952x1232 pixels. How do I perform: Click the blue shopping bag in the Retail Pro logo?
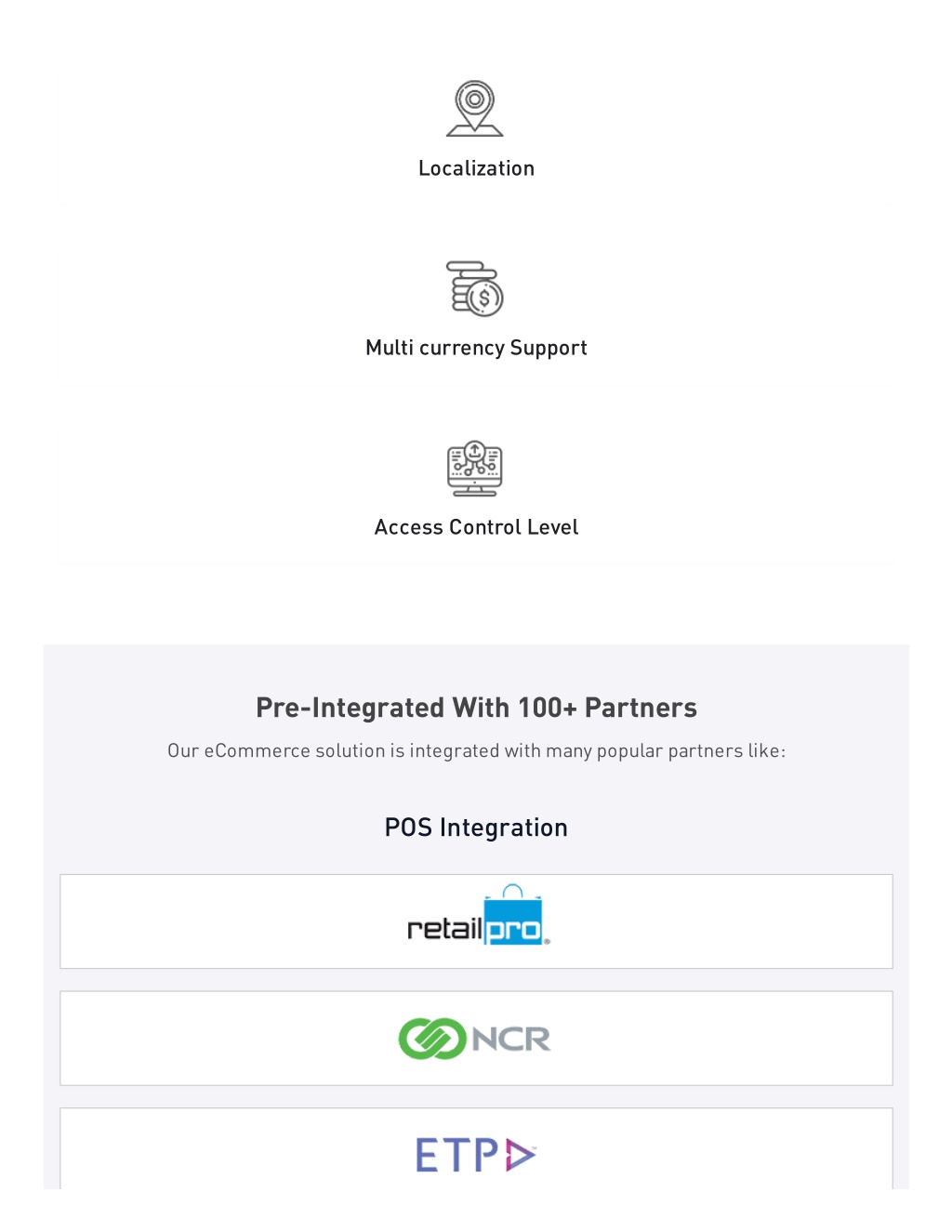point(513,915)
